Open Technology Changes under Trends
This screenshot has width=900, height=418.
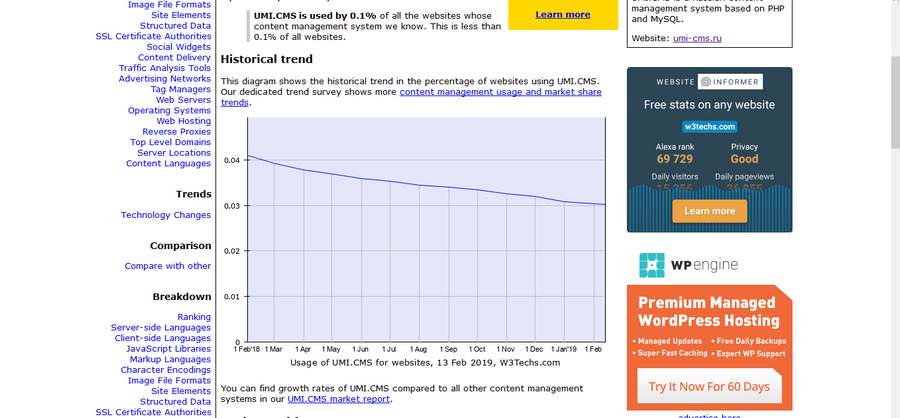166,215
